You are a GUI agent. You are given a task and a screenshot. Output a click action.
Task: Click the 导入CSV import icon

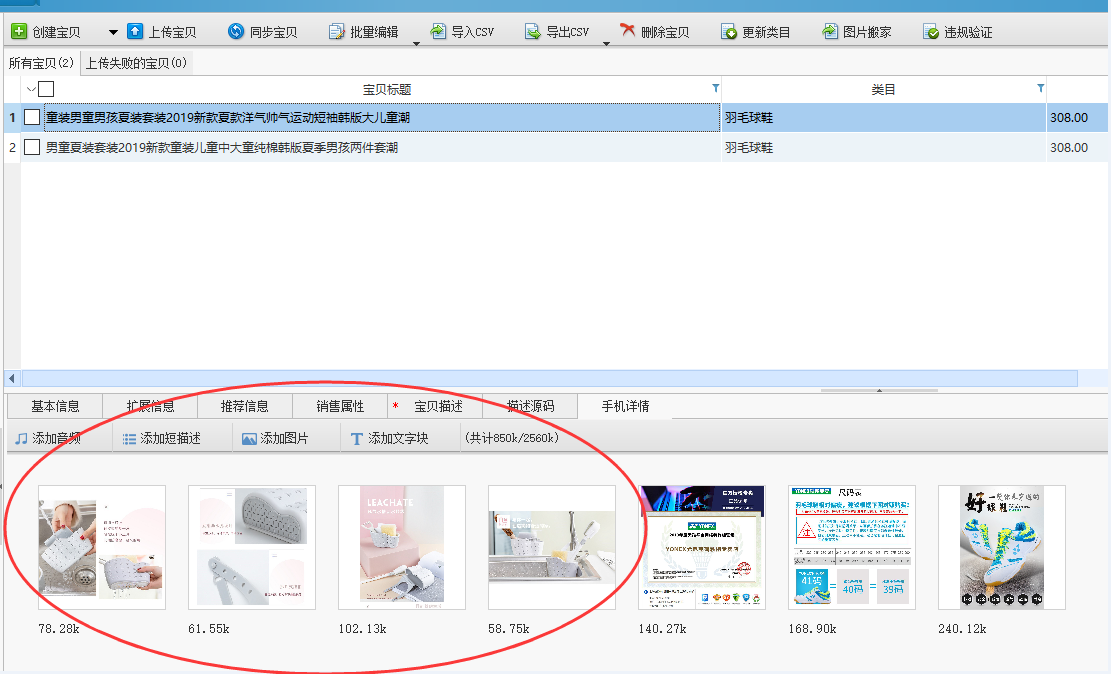click(438, 32)
